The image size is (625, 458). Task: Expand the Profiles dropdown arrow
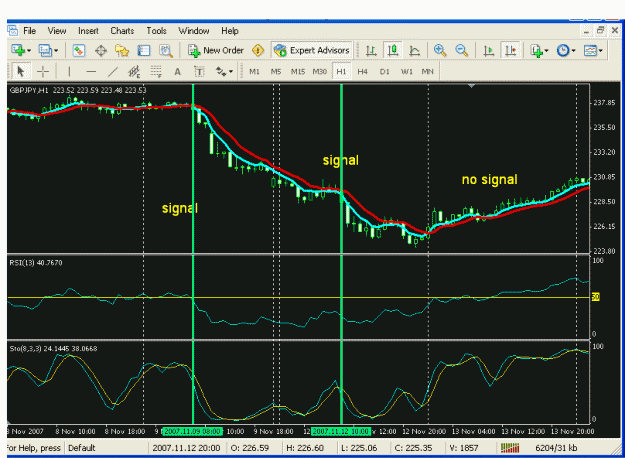[56, 51]
